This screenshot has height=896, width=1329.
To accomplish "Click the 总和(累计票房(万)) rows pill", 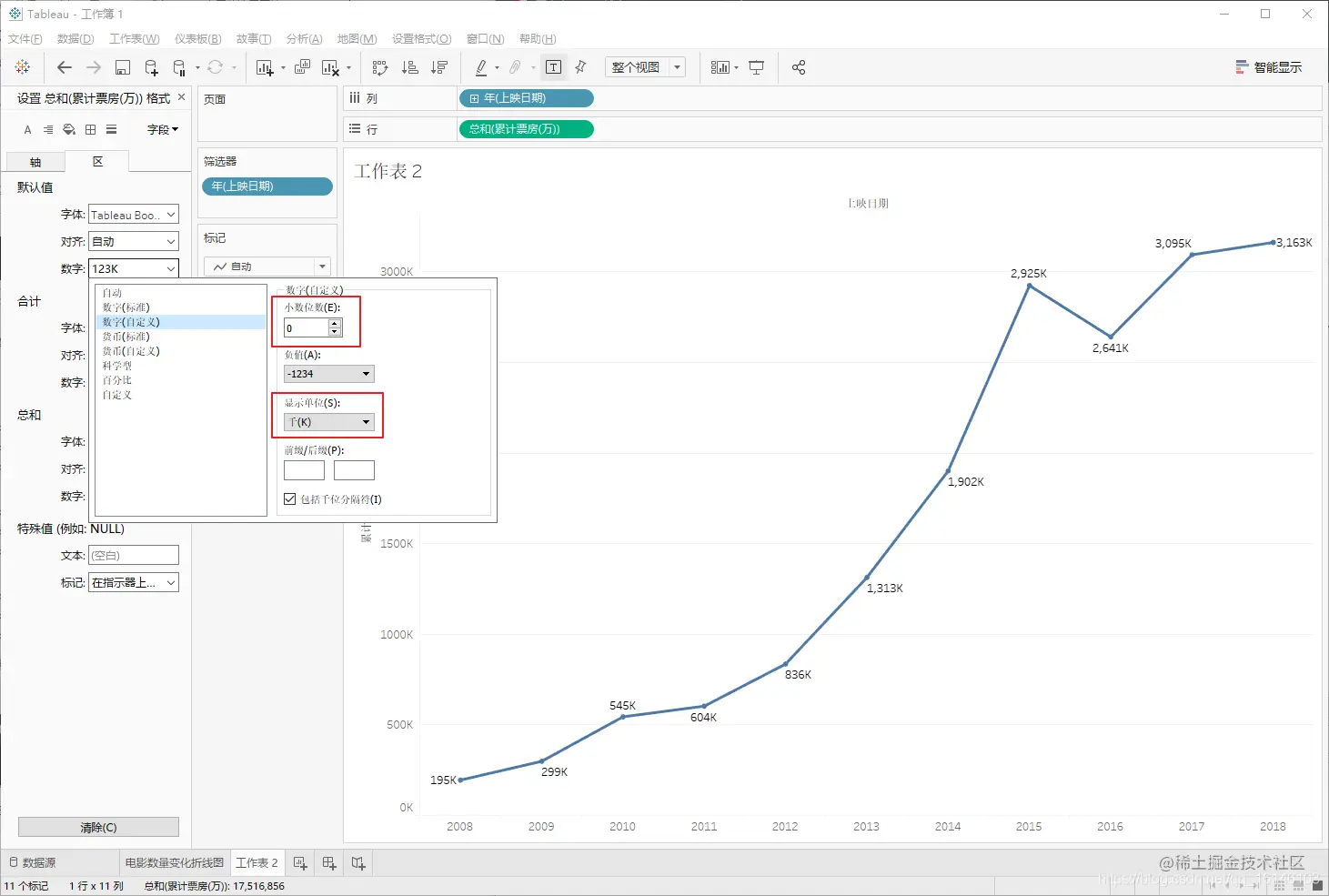I will pyautogui.click(x=526, y=129).
